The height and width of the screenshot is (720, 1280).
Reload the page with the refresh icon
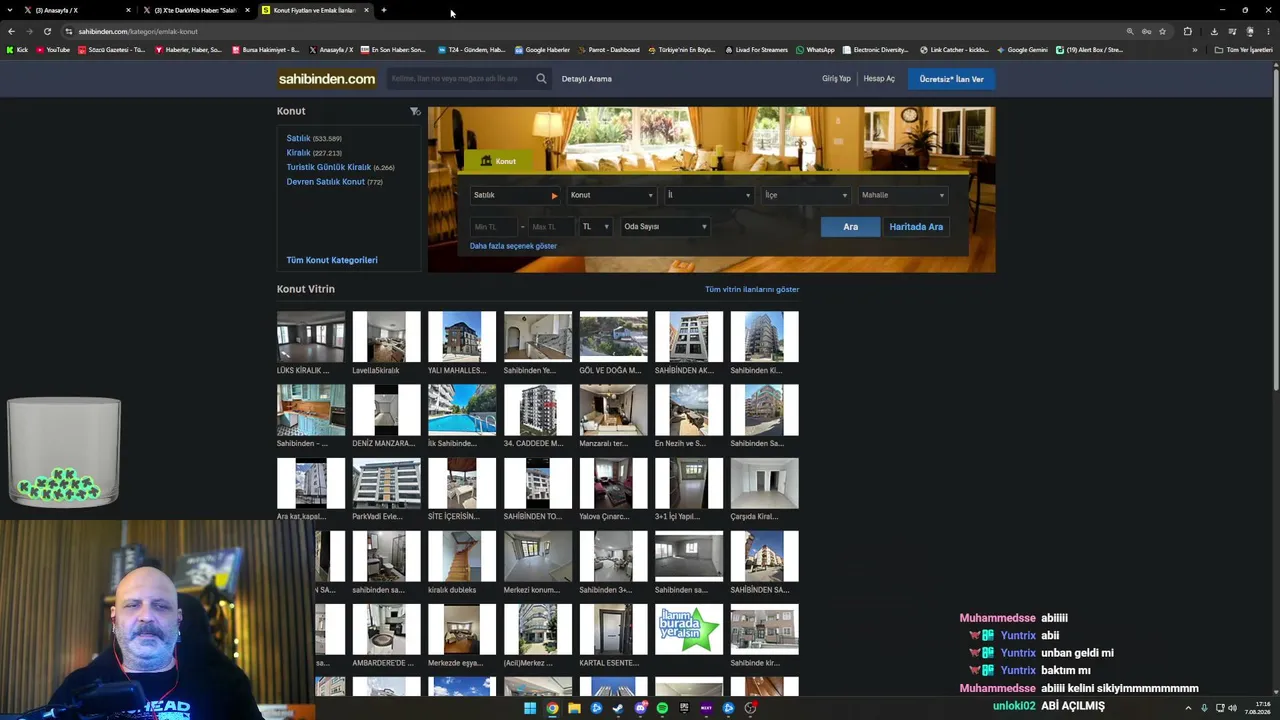[47, 31]
